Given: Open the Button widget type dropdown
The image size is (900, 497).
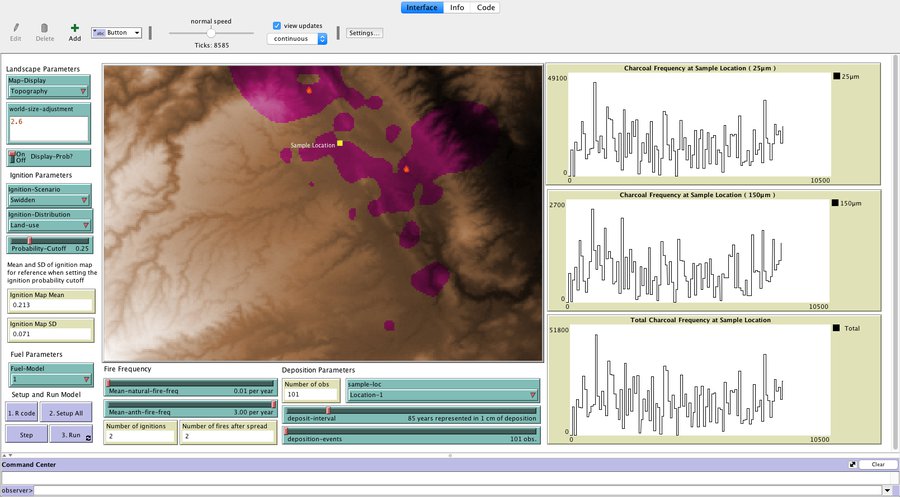Looking at the screenshot, I should tap(116, 33).
